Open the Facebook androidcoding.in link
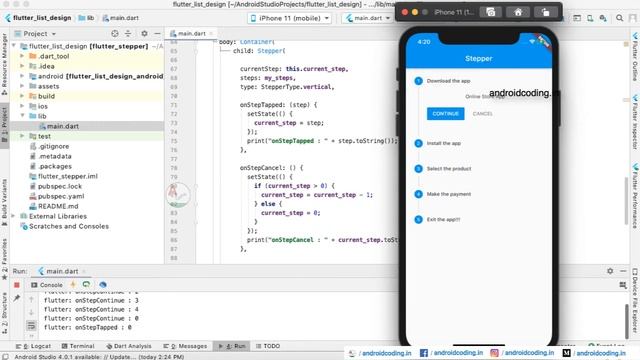640x360 pixels. 451,353
